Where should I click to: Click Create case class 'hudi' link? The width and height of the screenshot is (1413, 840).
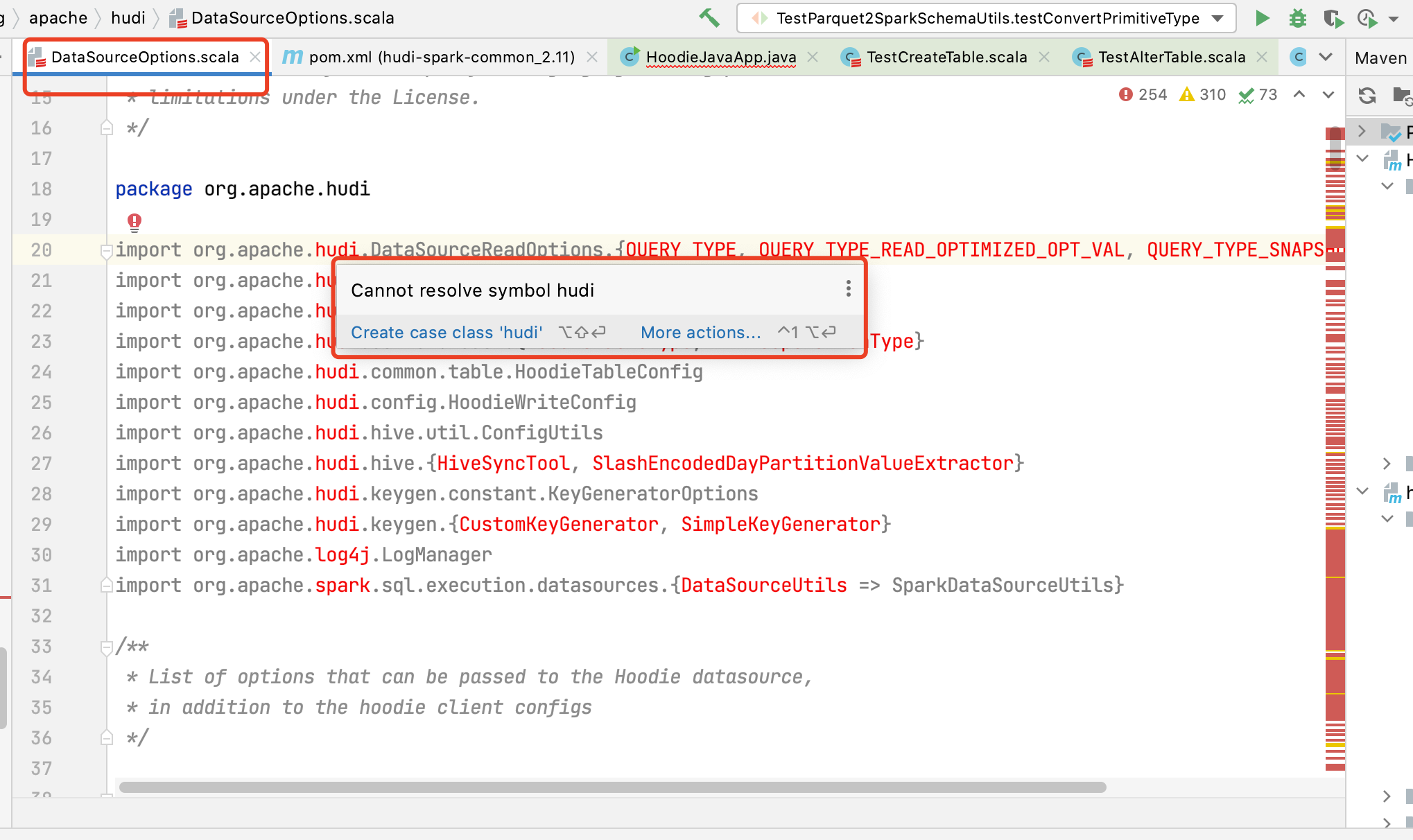pyautogui.click(x=446, y=333)
